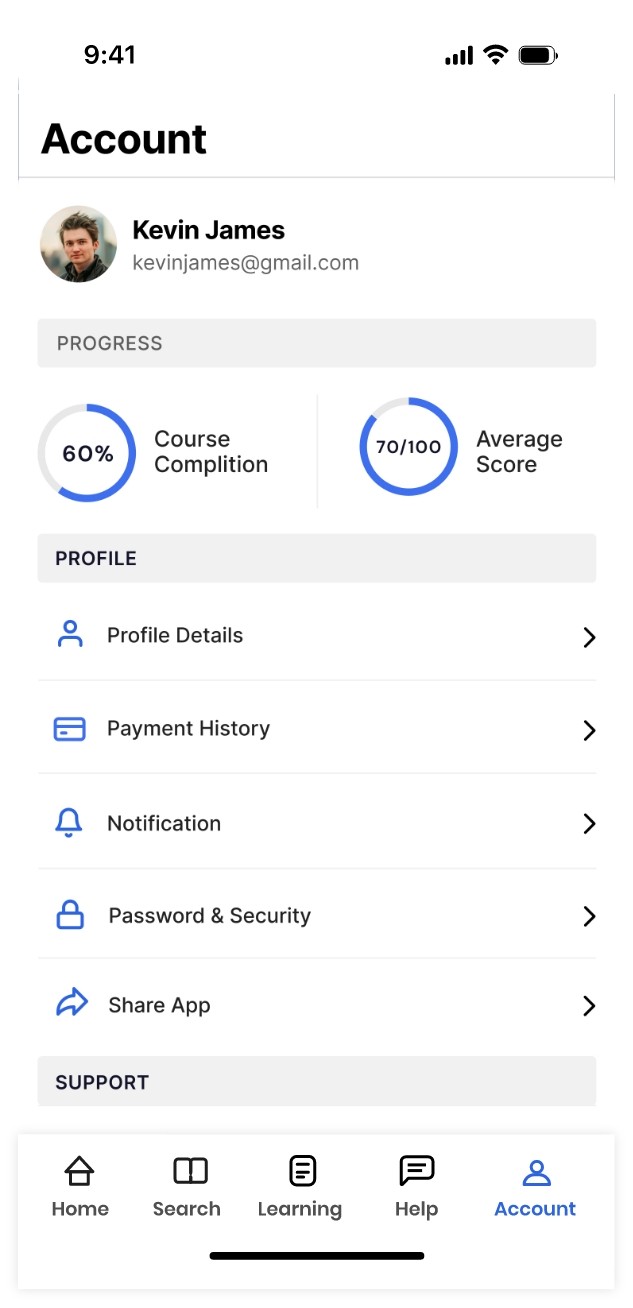The width and height of the screenshot is (633, 1308).
Task: Click the Password & Security lock icon
Action: click(70, 915)
